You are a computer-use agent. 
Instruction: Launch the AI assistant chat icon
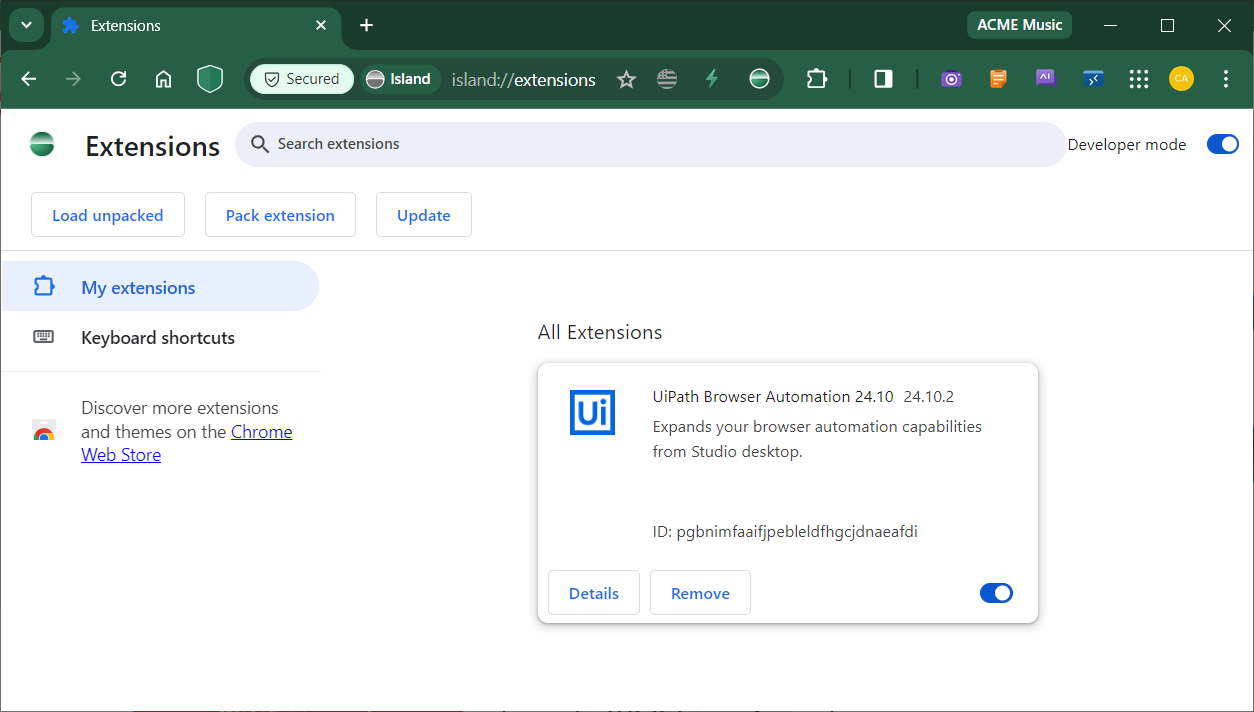tap(1045, 78)
